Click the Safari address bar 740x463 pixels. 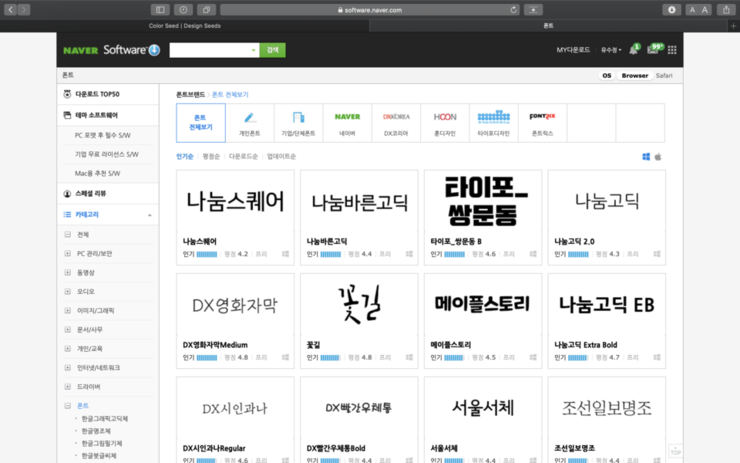click(x=370, y=9)
